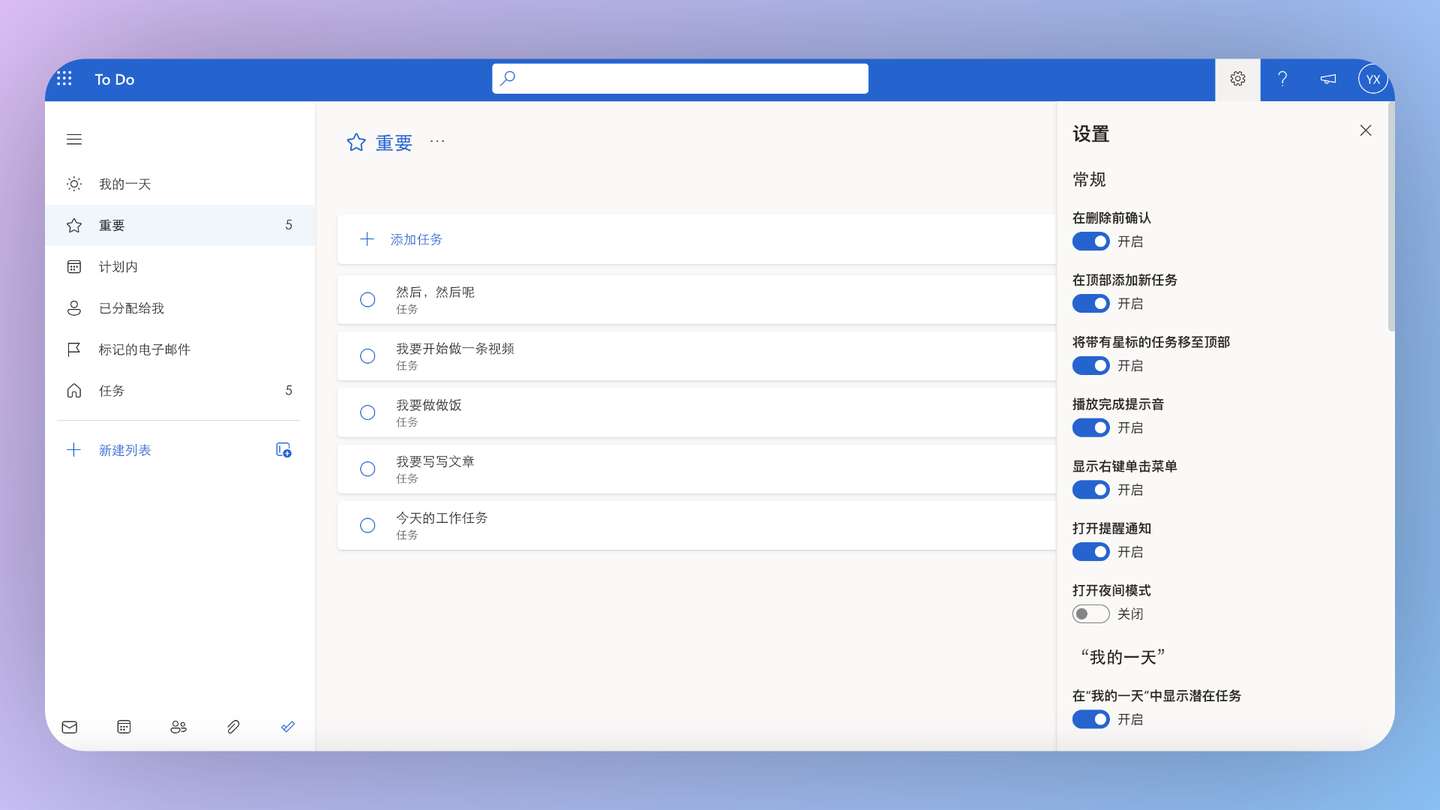Mark 今天的工作任务 as complete
The width and height of the screenshot is (1440, 810).
(367, 525)
